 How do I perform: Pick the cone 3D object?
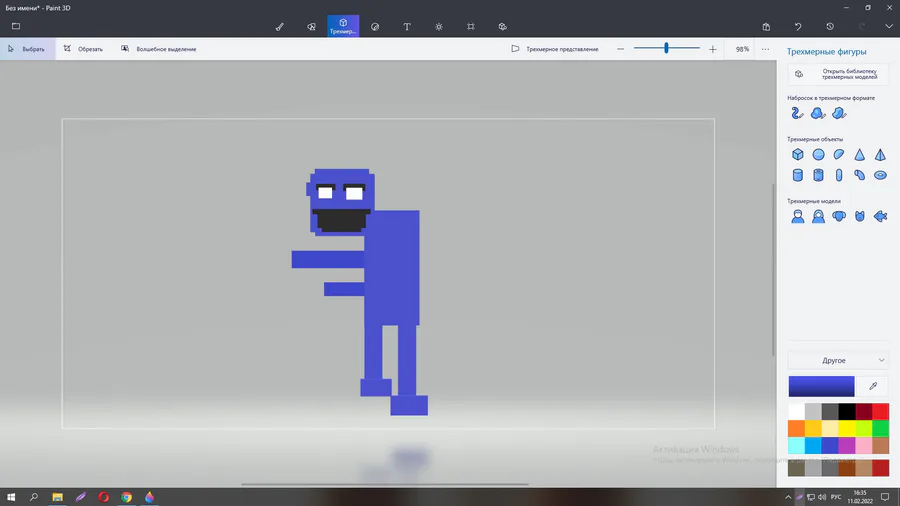[859, 154]
